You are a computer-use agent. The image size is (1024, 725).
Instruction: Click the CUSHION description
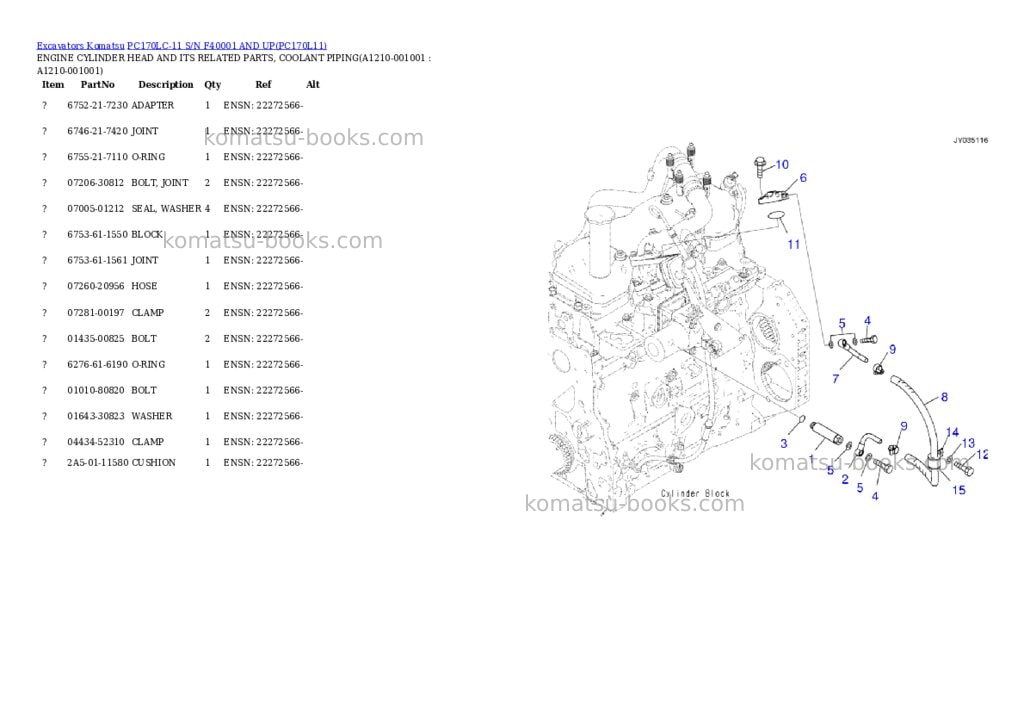tap(153, 462)
